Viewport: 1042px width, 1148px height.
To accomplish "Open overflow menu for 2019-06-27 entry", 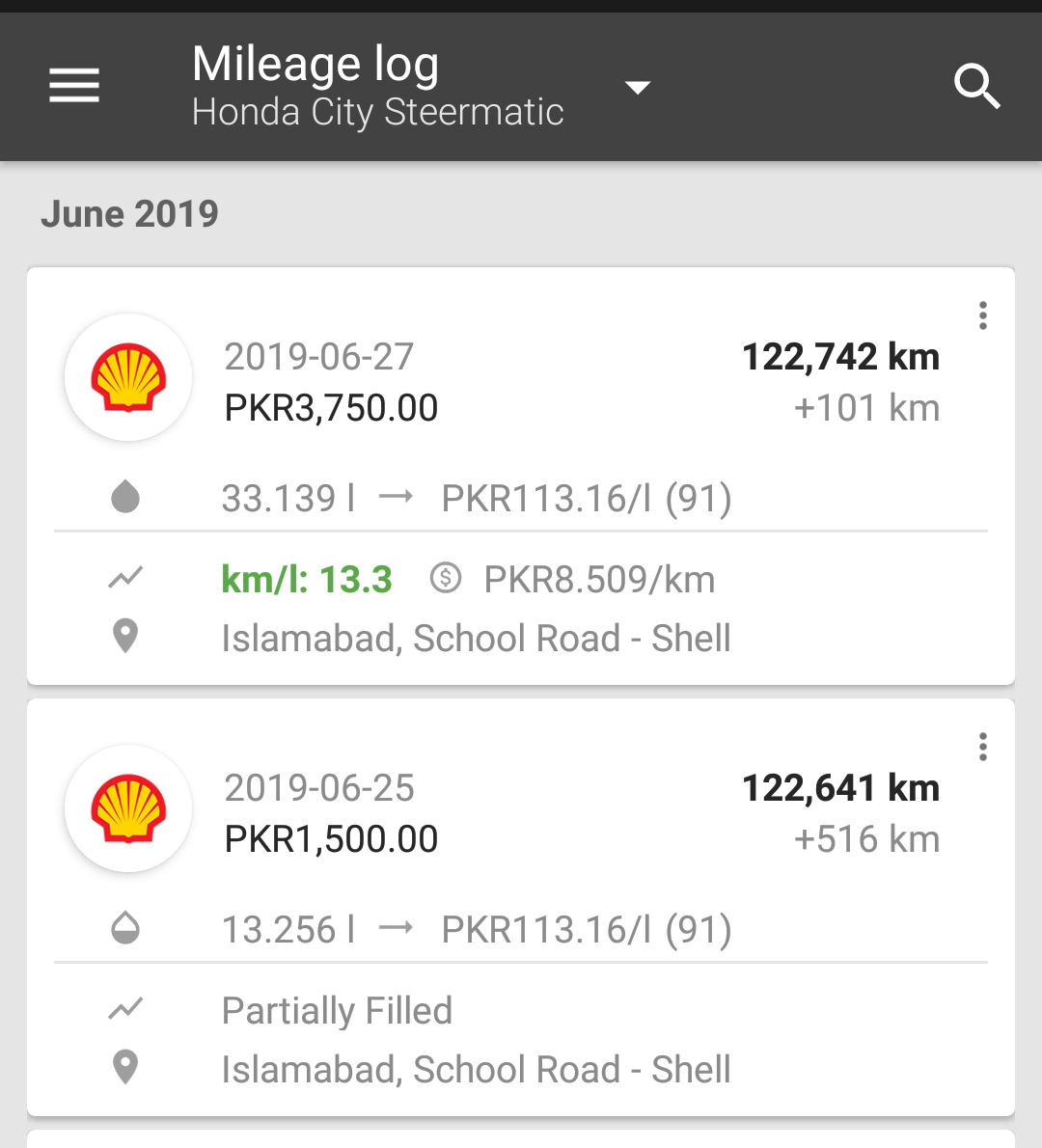I will pyautogui.click(x=983, y=315).
